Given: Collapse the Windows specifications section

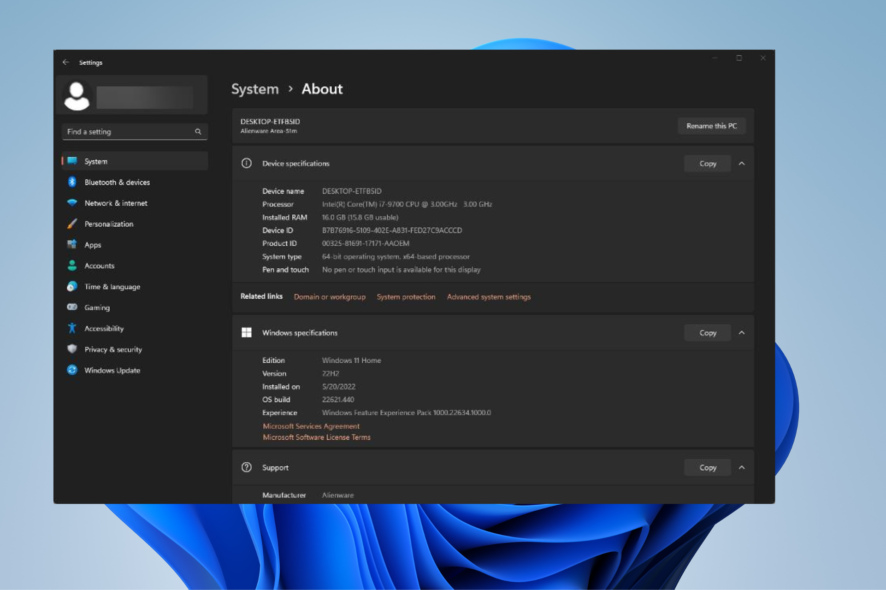Looking at the screenshot, I should [x=742, y=333].
